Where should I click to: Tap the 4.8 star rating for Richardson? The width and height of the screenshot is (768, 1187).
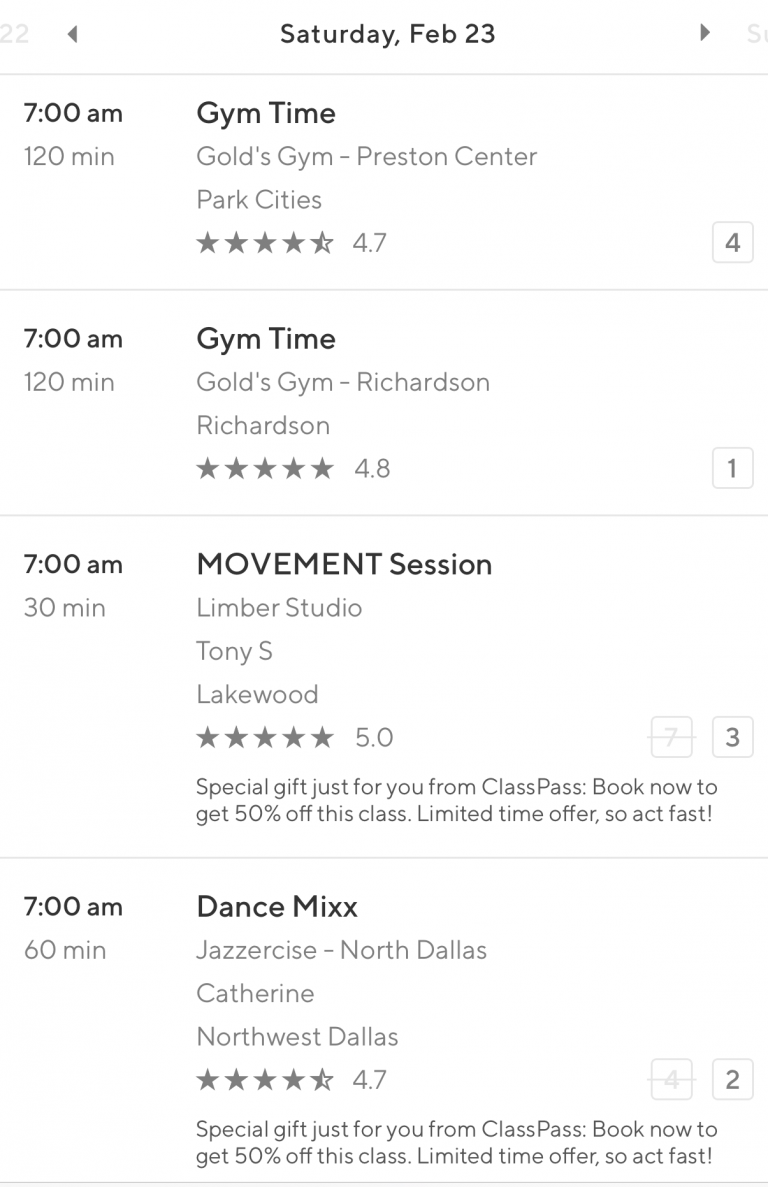click(x=292, y=468)
